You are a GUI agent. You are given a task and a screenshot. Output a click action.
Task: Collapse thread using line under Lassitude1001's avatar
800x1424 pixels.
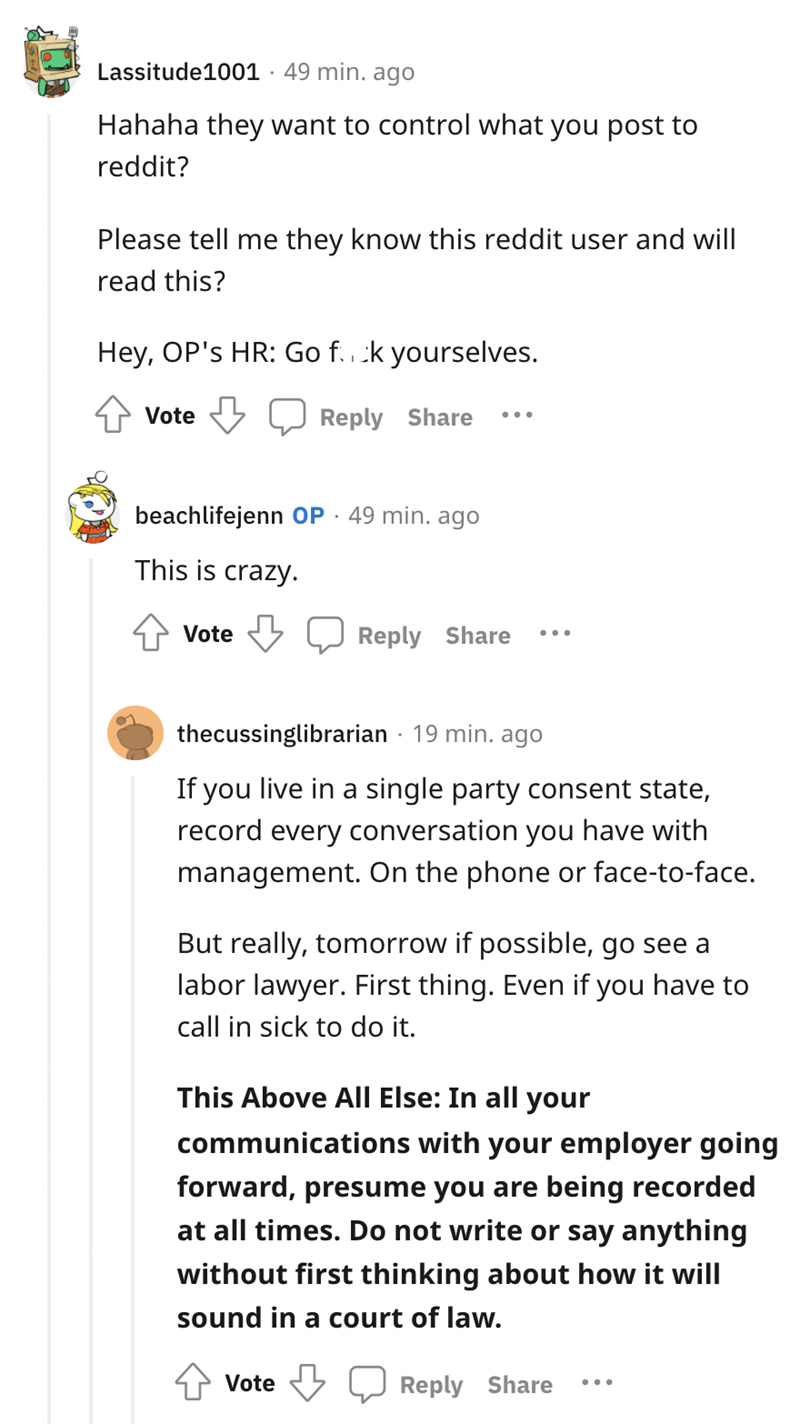point(51,700)
